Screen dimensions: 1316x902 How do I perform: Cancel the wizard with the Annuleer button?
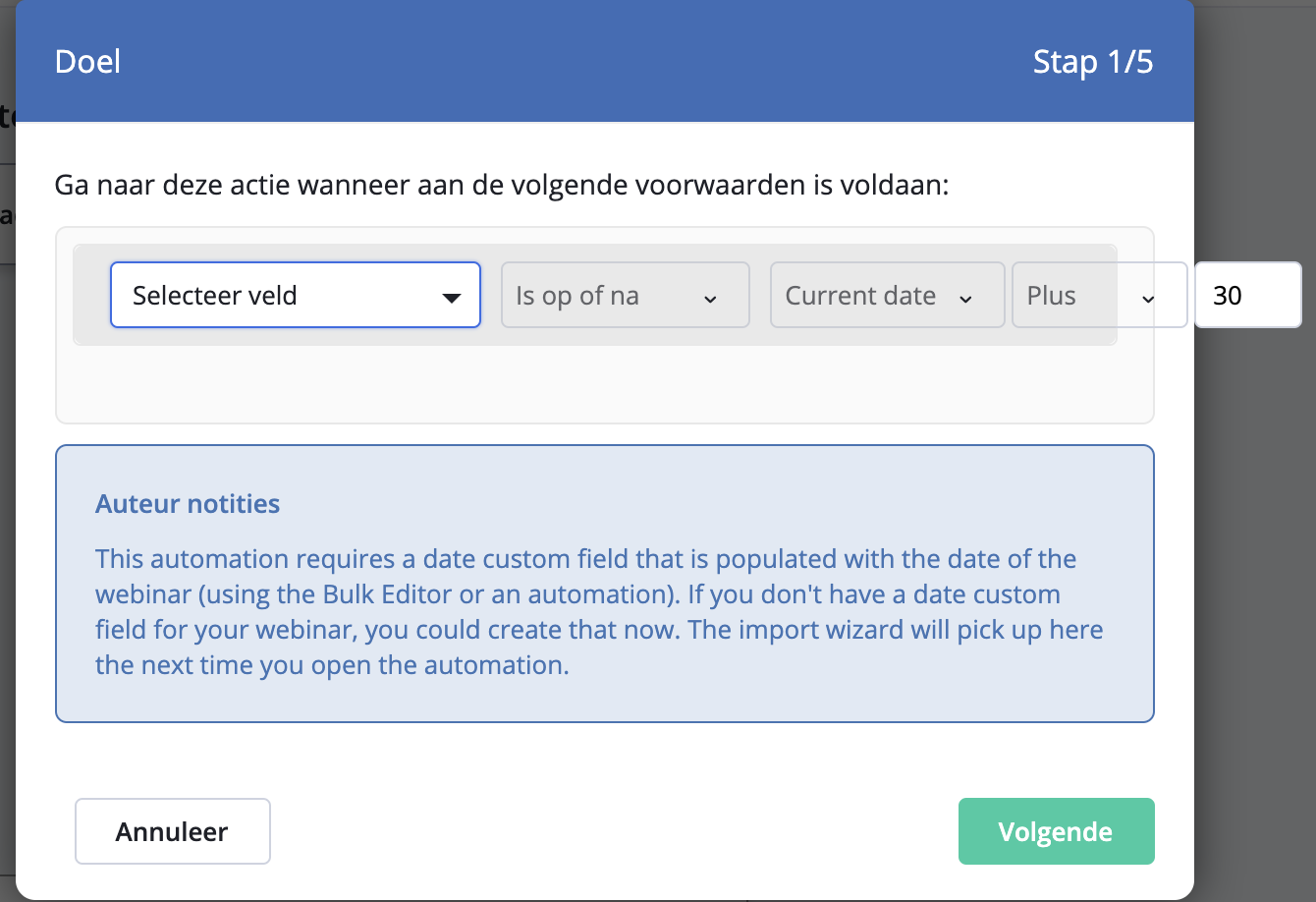tap(173, 831)
